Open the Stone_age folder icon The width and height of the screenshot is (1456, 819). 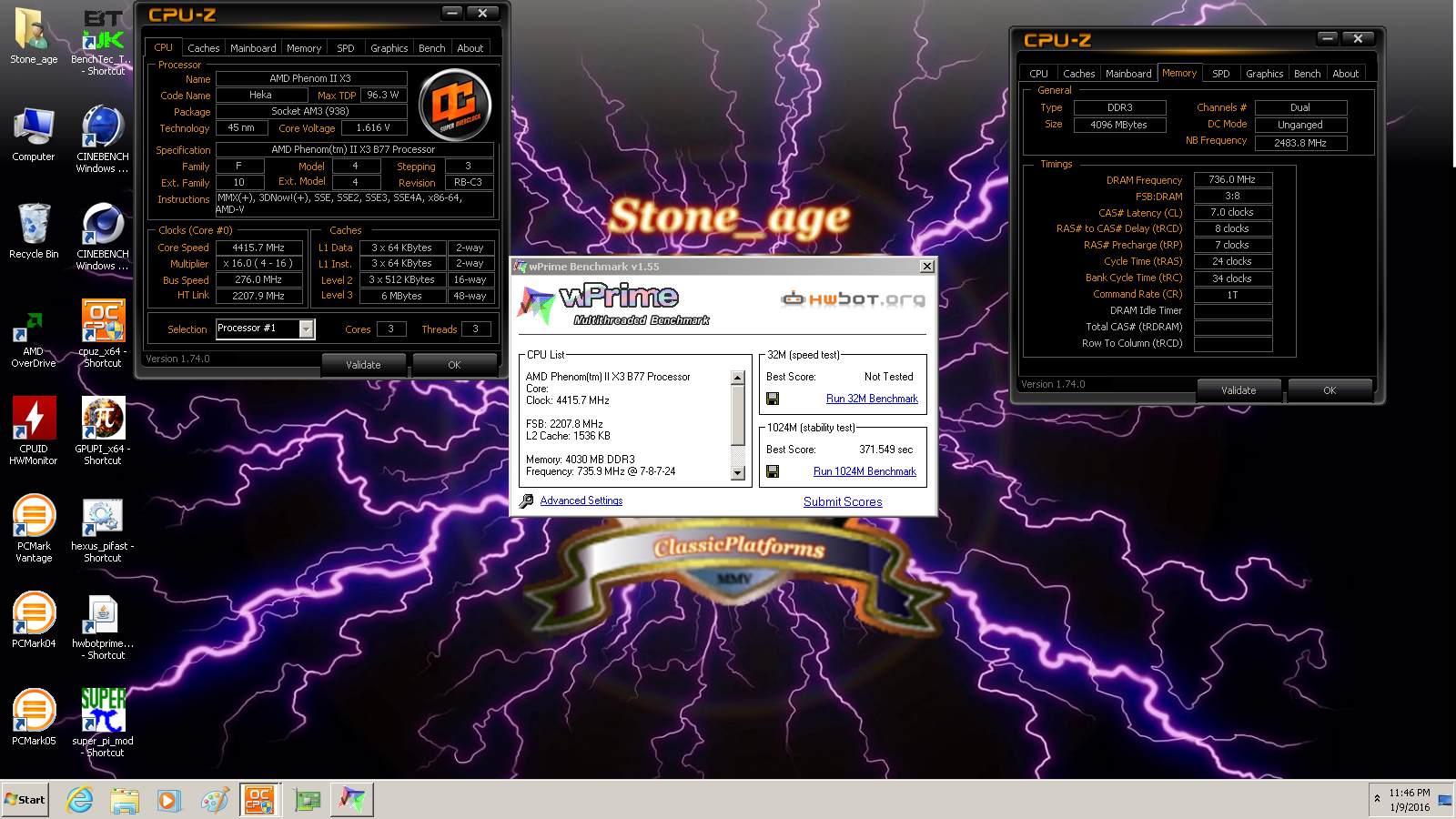(x=34, y=36)
